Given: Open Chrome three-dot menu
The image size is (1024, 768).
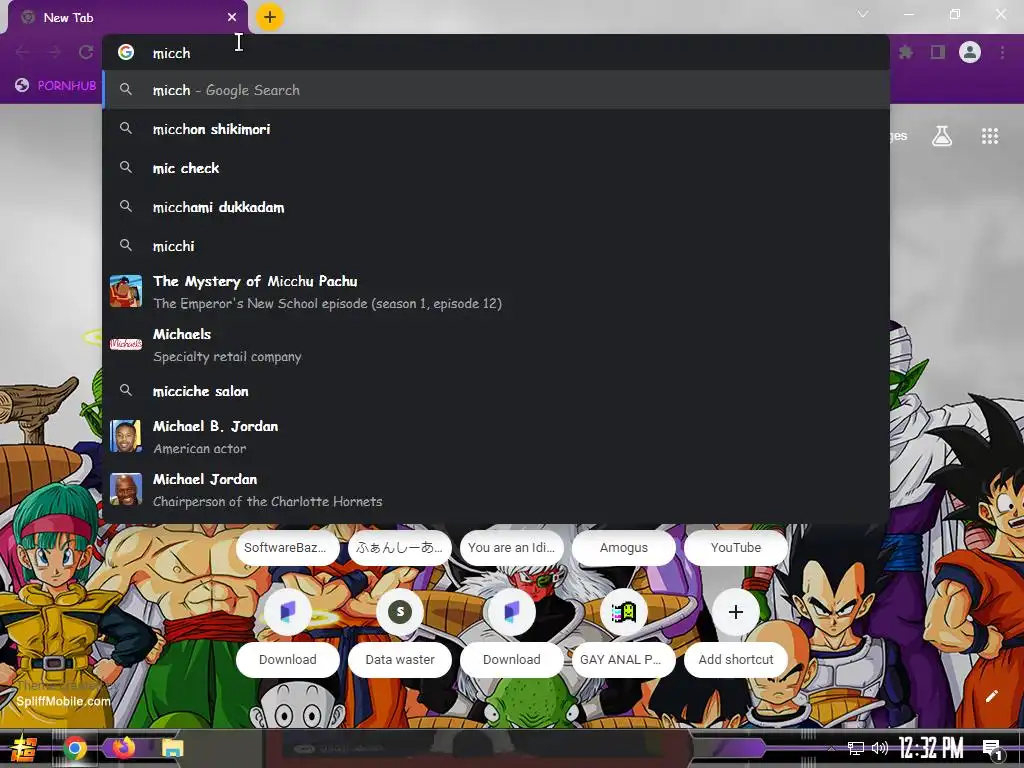Looking at the screenshot, I should [1002, 52].
